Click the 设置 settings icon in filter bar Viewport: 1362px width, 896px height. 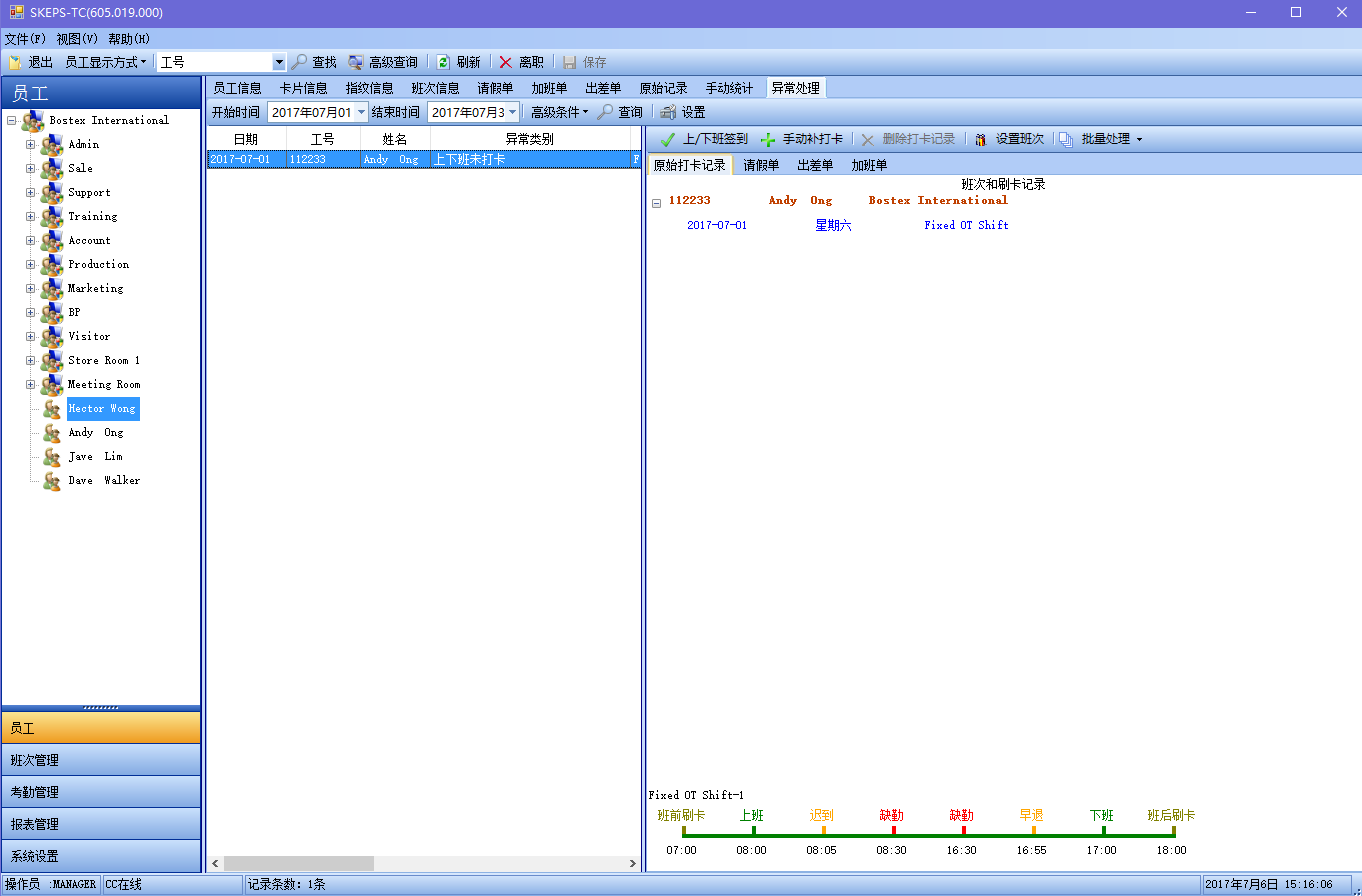point(668,113)
